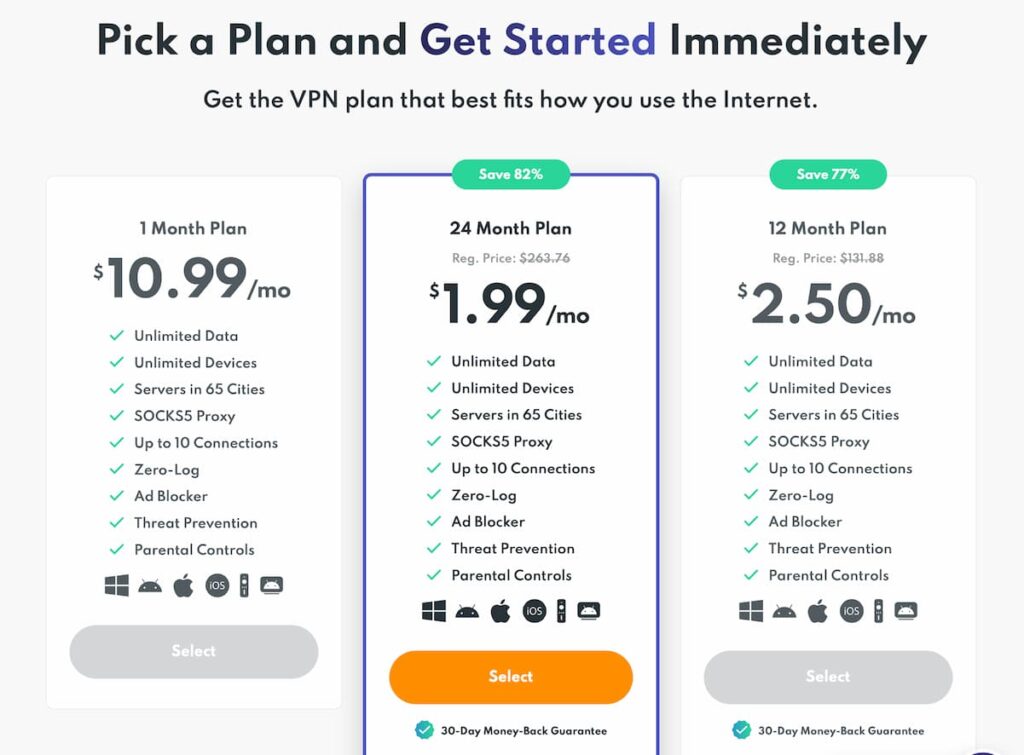
Task: Click the $1.99/mo price
Action: 509,304
